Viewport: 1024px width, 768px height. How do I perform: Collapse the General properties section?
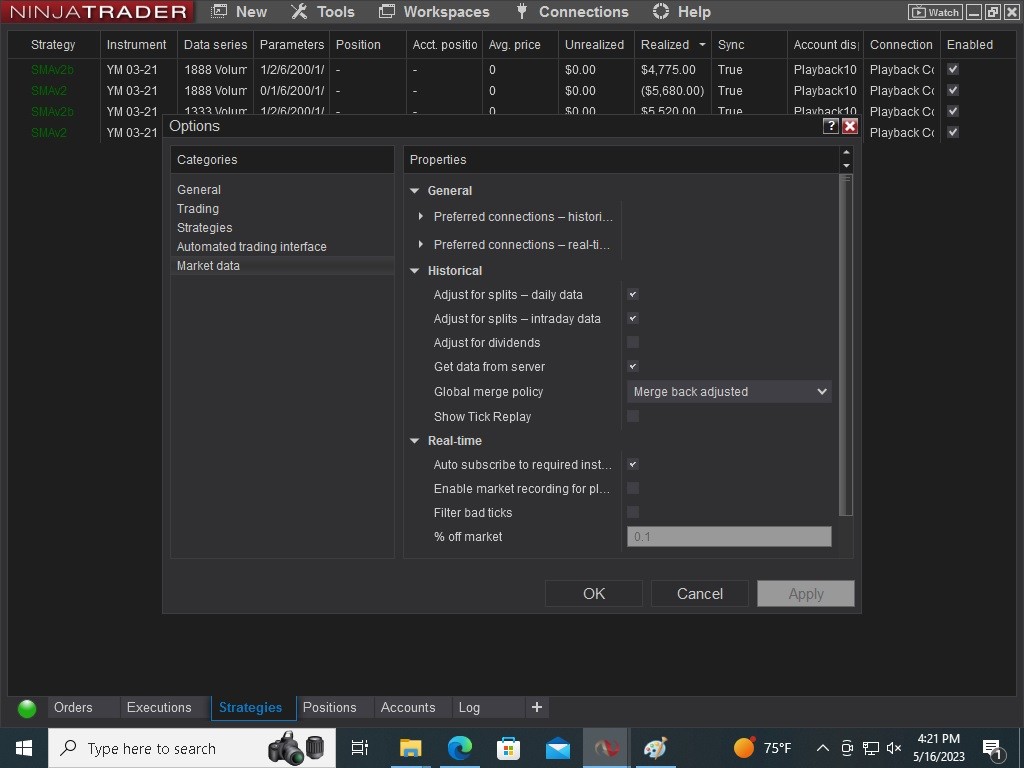coord(414,191)
